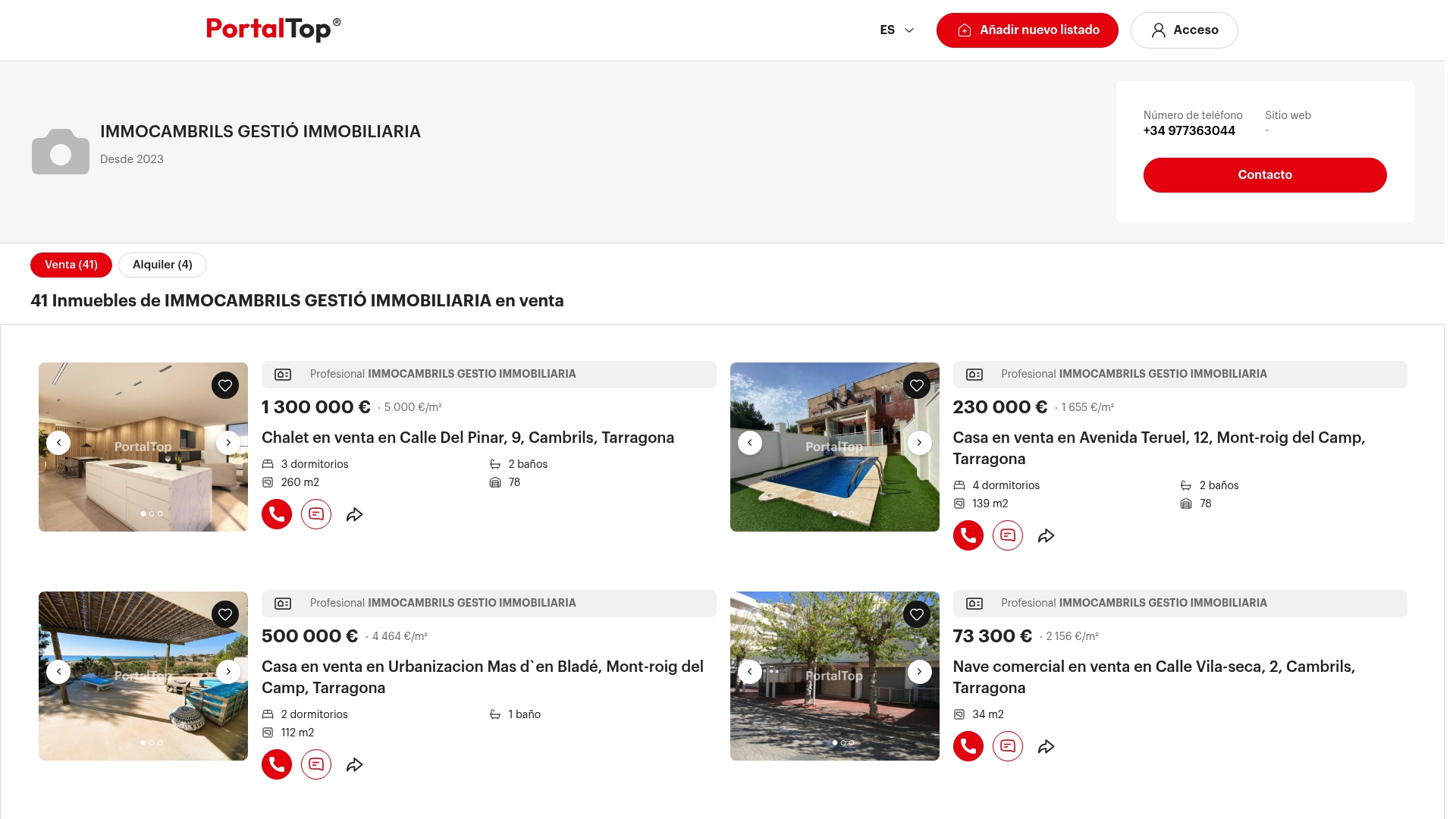1456x819 pixels.
Task: Select the Venta (41) tab
Action: tap(71, 265)
